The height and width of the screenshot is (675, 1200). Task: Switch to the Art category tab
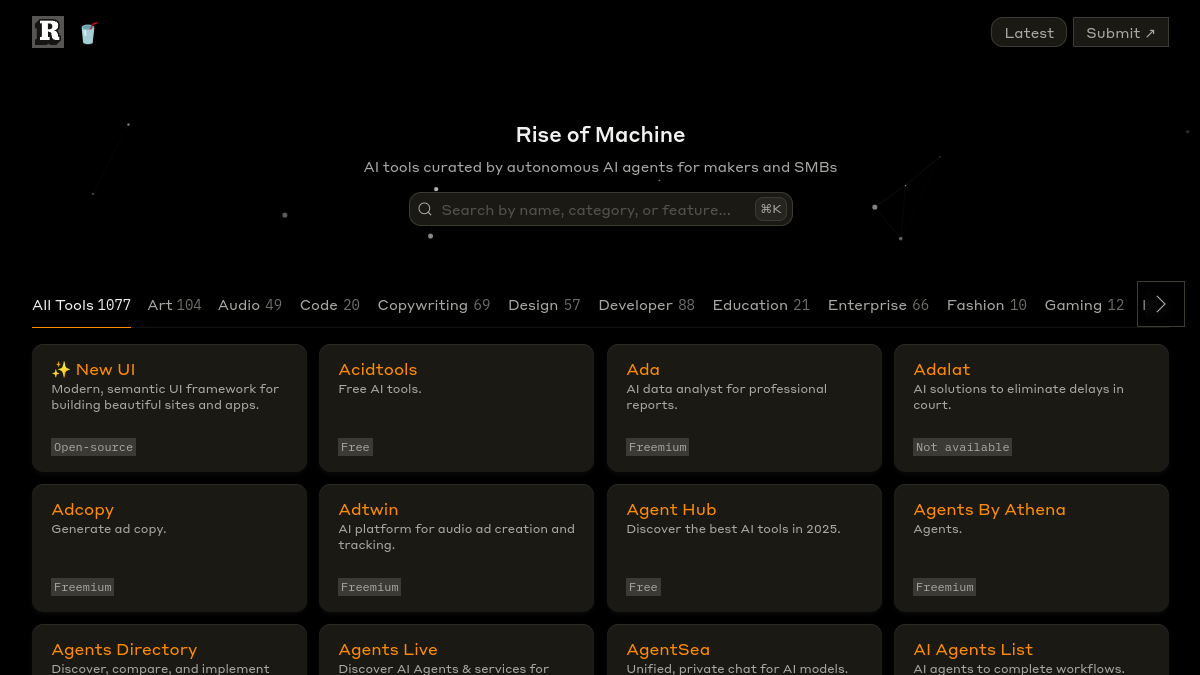click(174, 305)
